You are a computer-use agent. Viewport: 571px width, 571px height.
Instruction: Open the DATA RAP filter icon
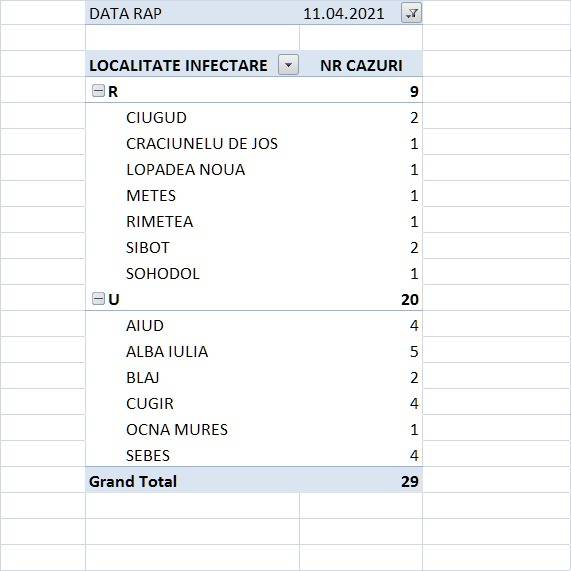click(411, 13)
